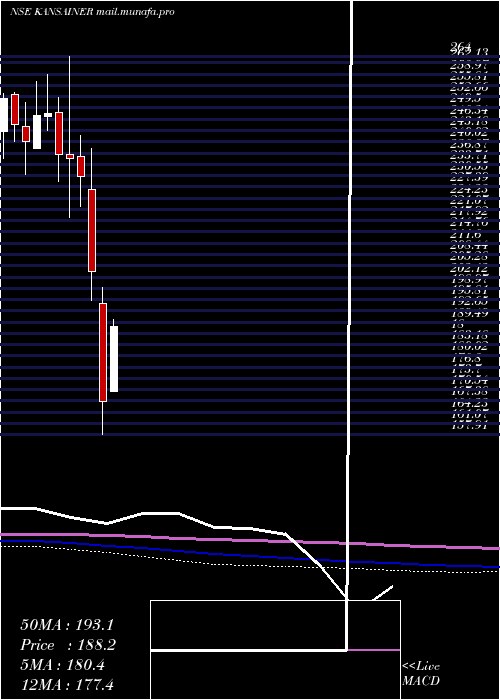This screenshot has height=700, width=500.
Task: Click the 224.23 price axis label
Action: (x=468, y=188)
